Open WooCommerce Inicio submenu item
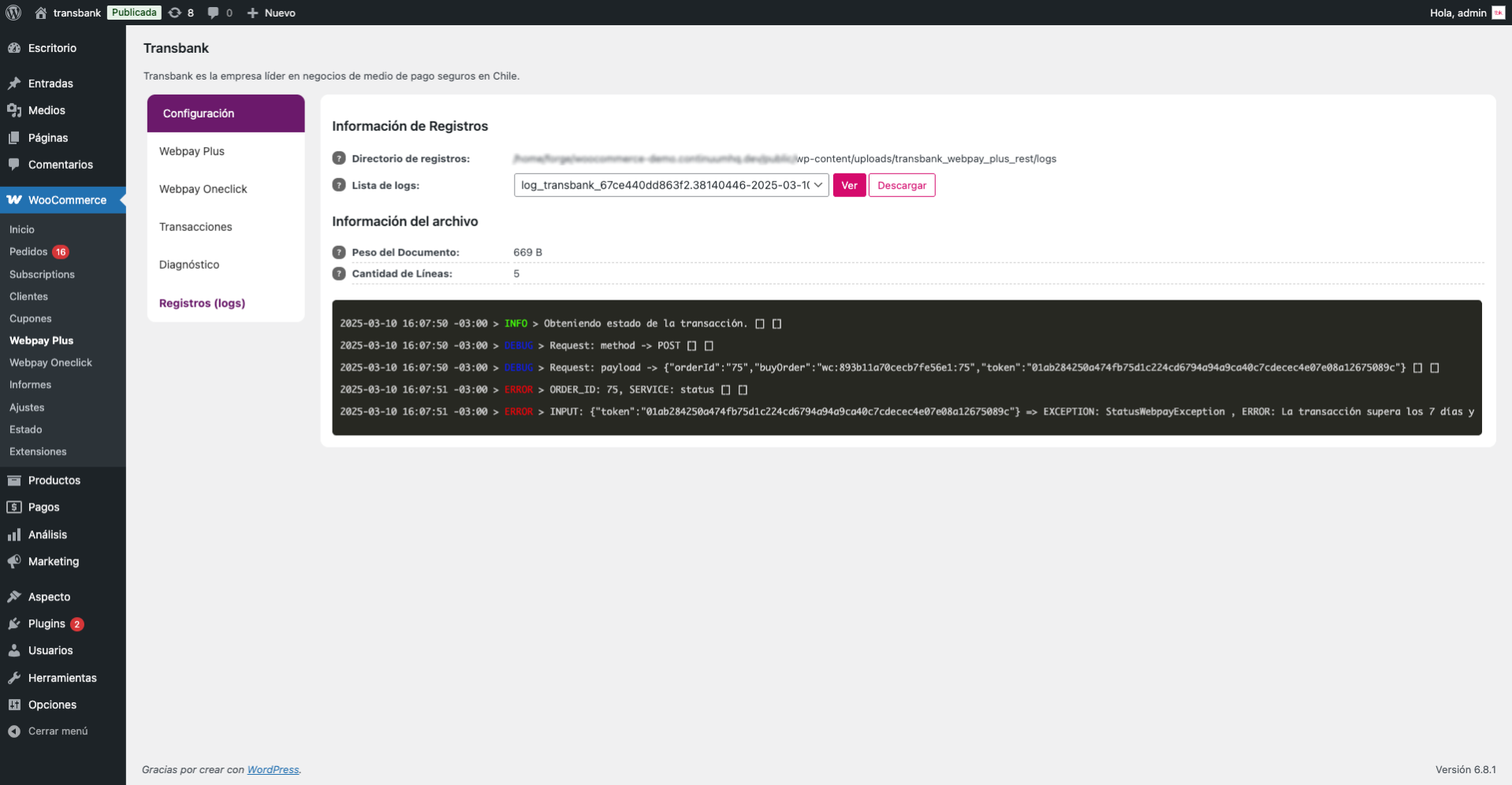Image resolution: width=1512 pixels, height=785 pixels. coord(22,229)
